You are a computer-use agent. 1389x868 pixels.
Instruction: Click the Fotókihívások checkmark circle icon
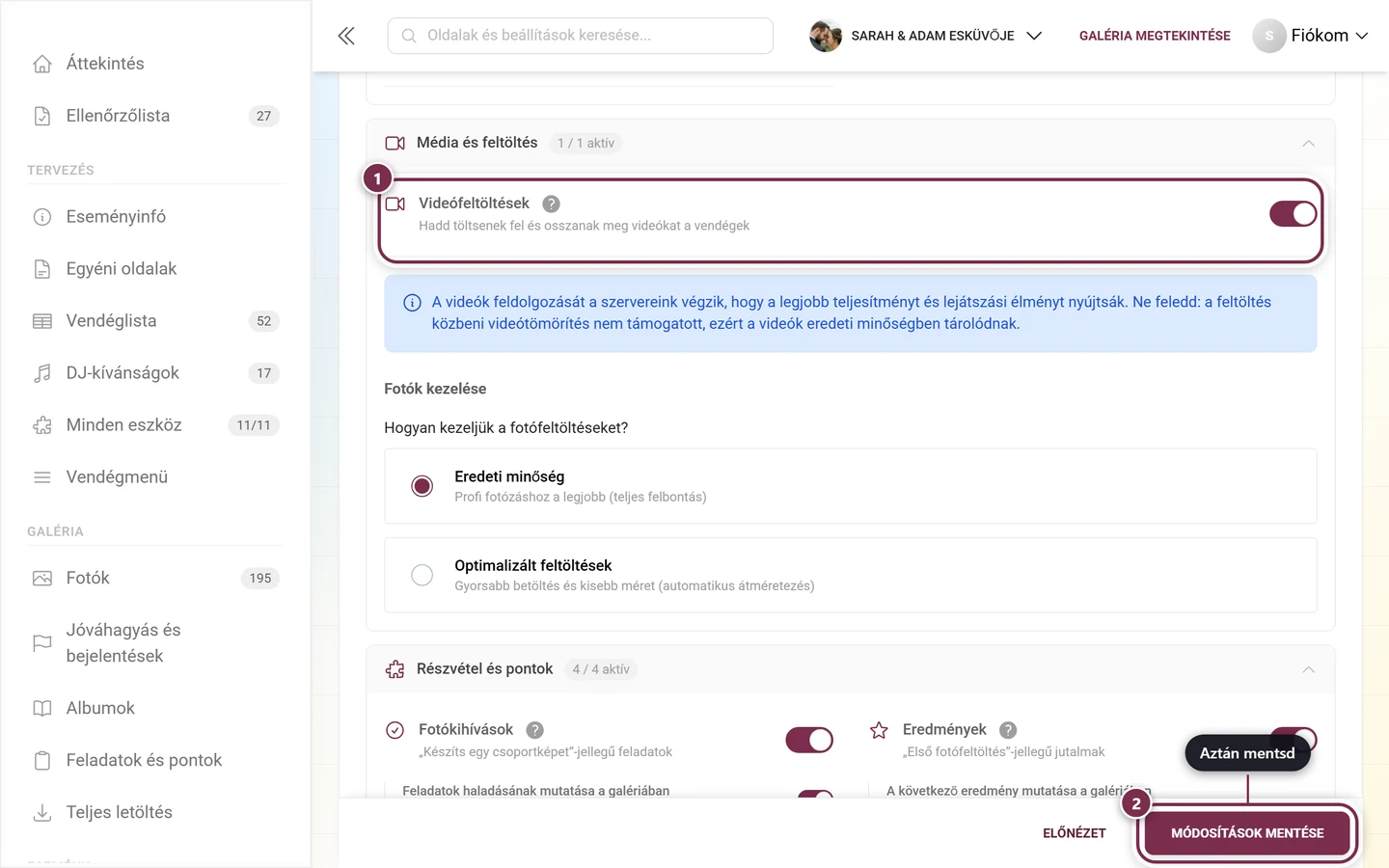click(x=395, y=730)
